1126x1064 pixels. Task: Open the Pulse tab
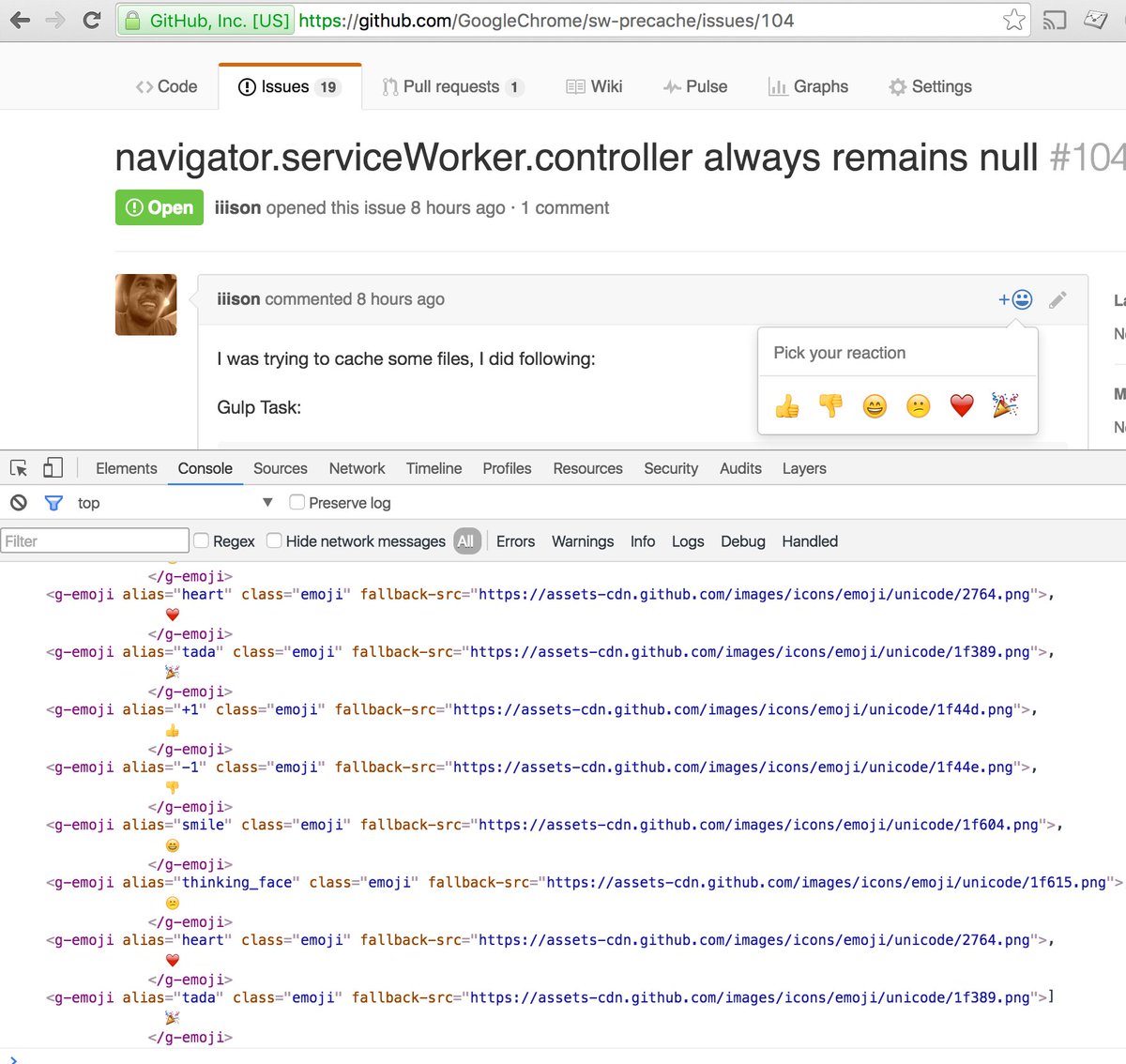pyautogui.click(x=695, y=86)
